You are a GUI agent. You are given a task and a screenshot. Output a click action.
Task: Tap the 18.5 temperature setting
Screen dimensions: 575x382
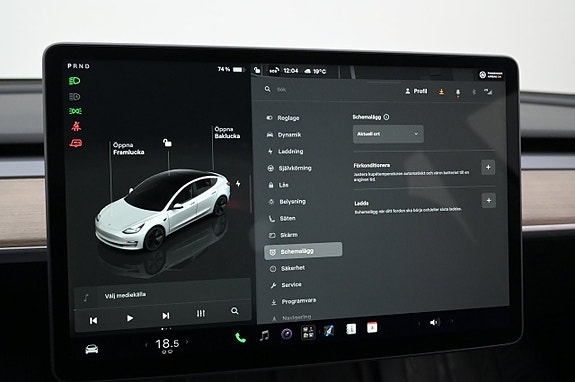click(167, 344)
